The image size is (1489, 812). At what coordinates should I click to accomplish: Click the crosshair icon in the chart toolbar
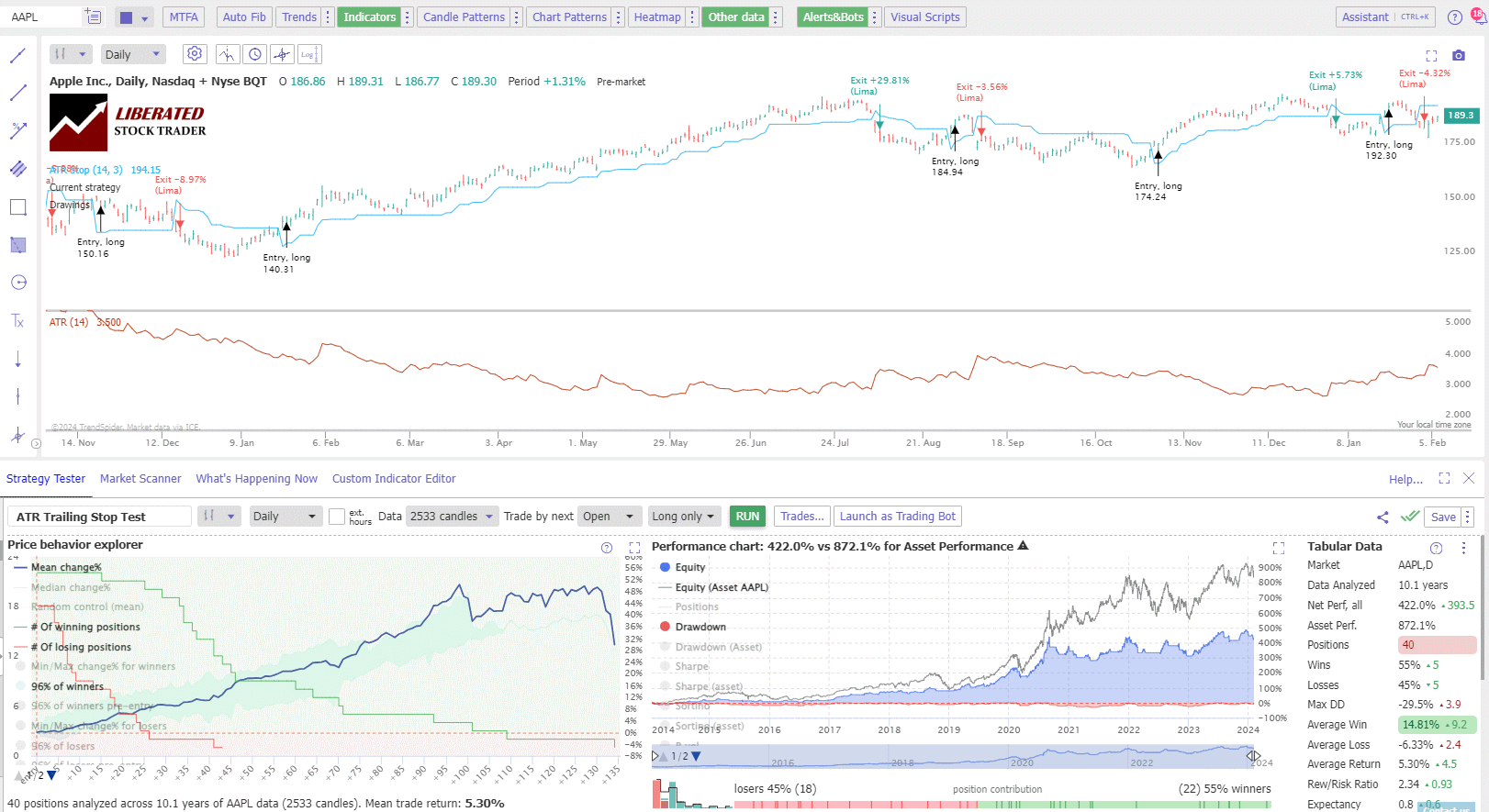pyautogui.click(x=282, y=54)
